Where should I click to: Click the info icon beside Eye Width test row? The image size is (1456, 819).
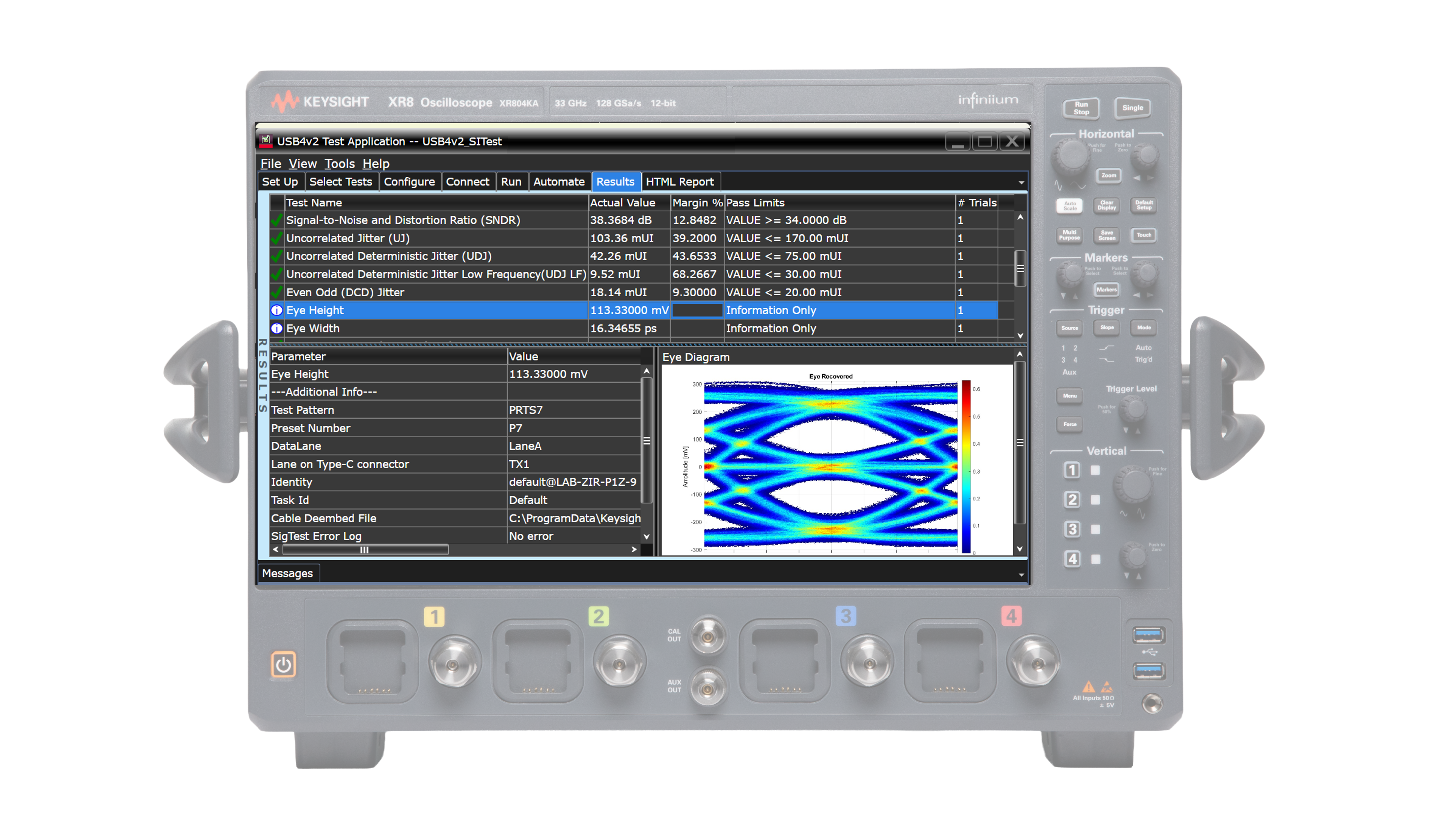click(277, 328)
